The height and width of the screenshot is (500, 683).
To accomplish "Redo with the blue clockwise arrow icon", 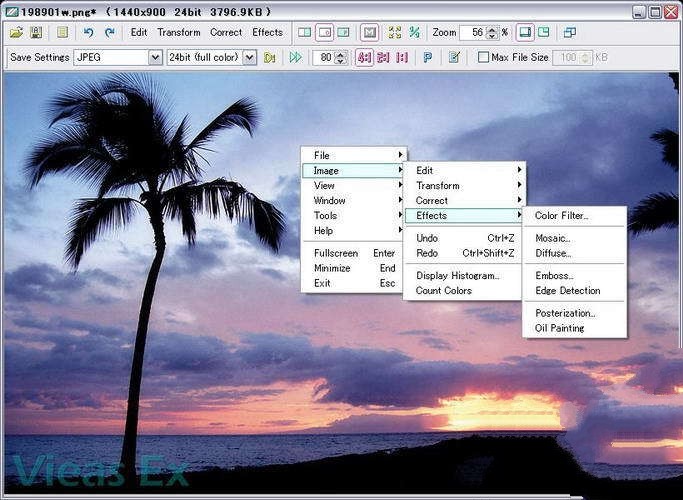I will coord(110,32).
